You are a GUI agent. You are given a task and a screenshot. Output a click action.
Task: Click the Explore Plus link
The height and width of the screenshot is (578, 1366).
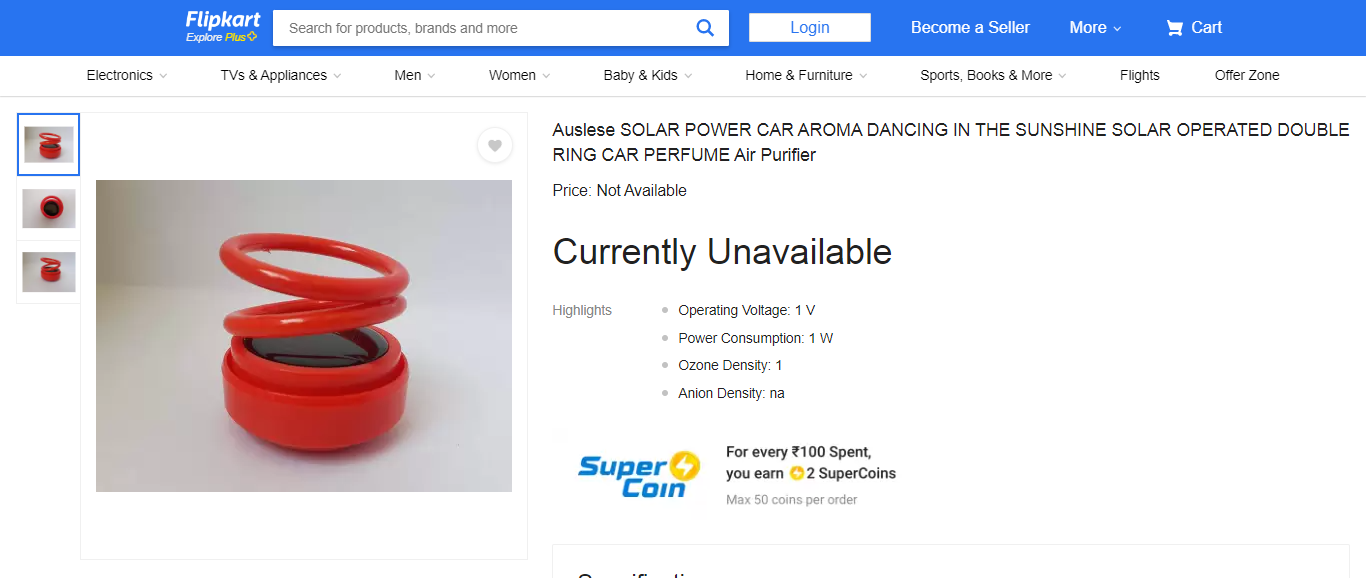(221, 38)
